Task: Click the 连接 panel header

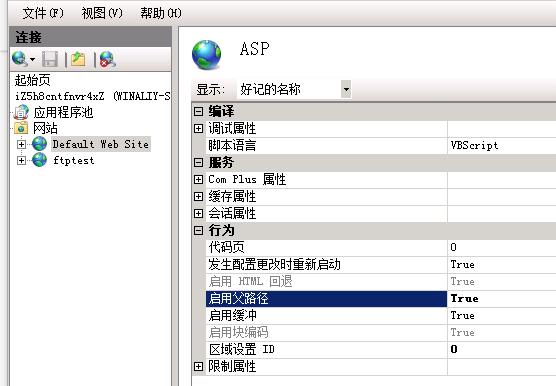Action: click(x=90, y=37)
